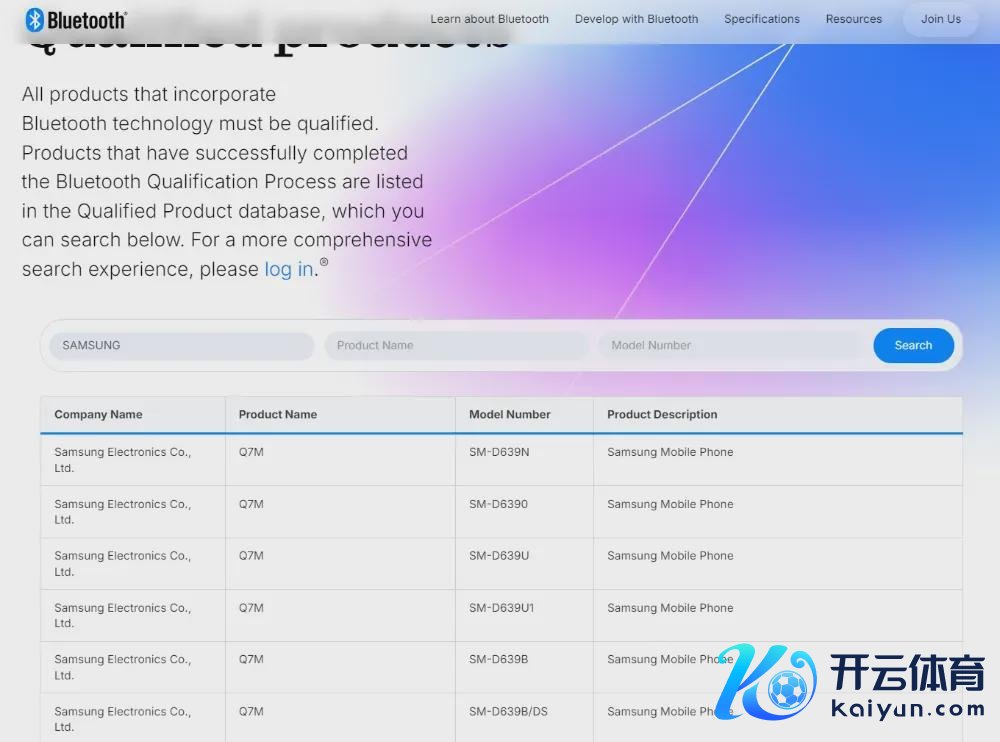Select the SM-D639B/DS model number cell

click(x=508, y=712)
